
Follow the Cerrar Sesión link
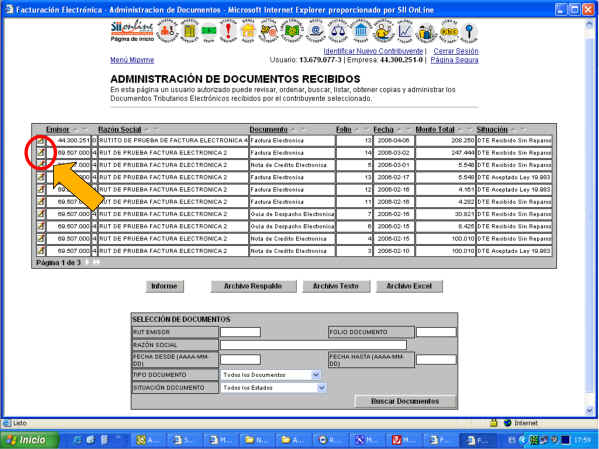[x=456, y=51]
